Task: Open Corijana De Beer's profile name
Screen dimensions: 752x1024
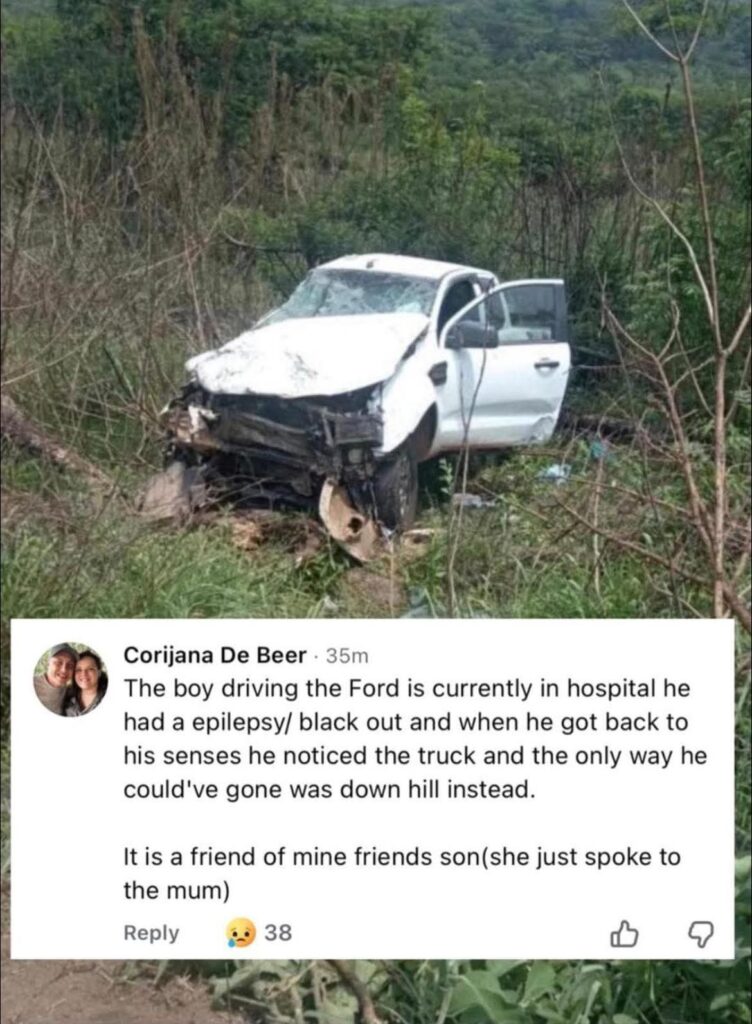Action: click(x=215, y=654)
